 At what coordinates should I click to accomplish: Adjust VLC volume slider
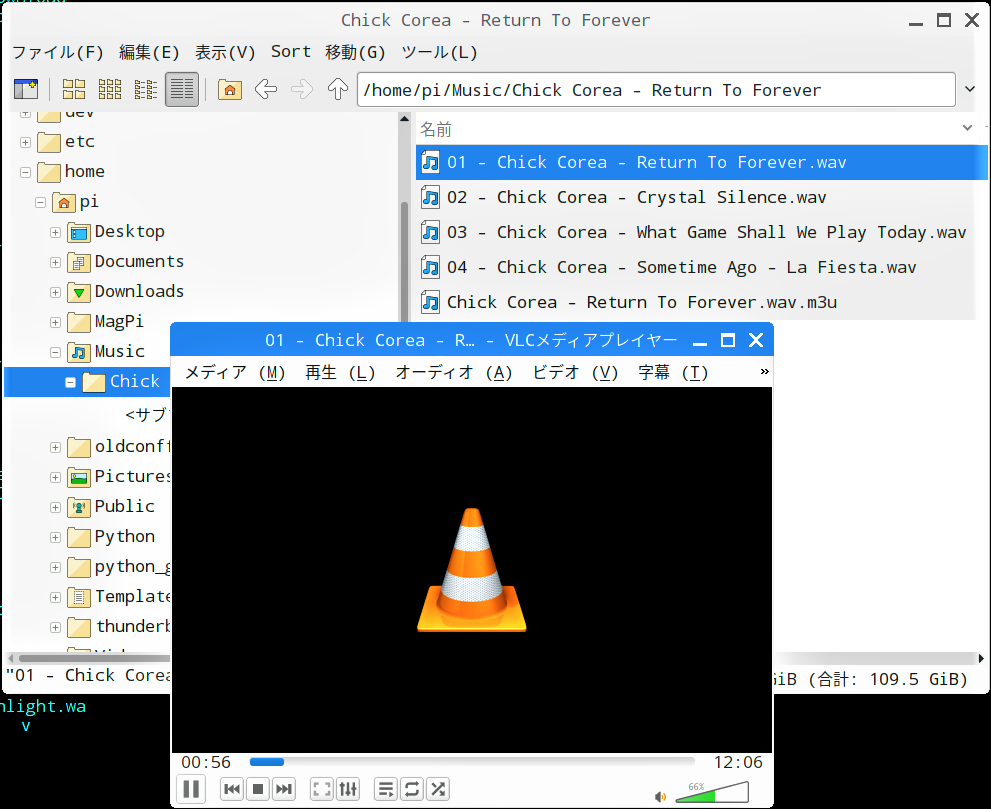coord(712,793)
